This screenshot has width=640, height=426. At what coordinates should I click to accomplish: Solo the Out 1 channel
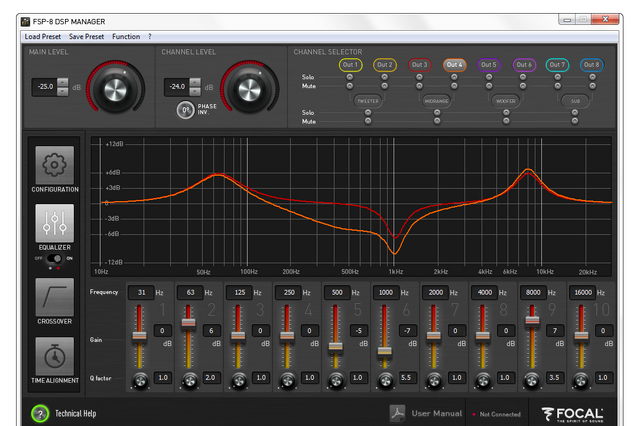(350, 77)
